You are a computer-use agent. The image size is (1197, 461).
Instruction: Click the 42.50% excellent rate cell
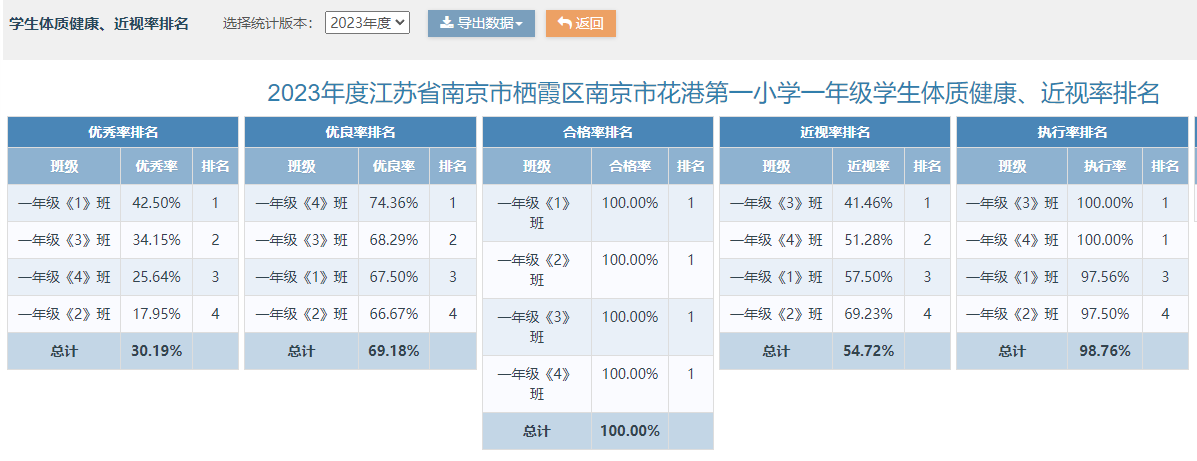point(156,203)
